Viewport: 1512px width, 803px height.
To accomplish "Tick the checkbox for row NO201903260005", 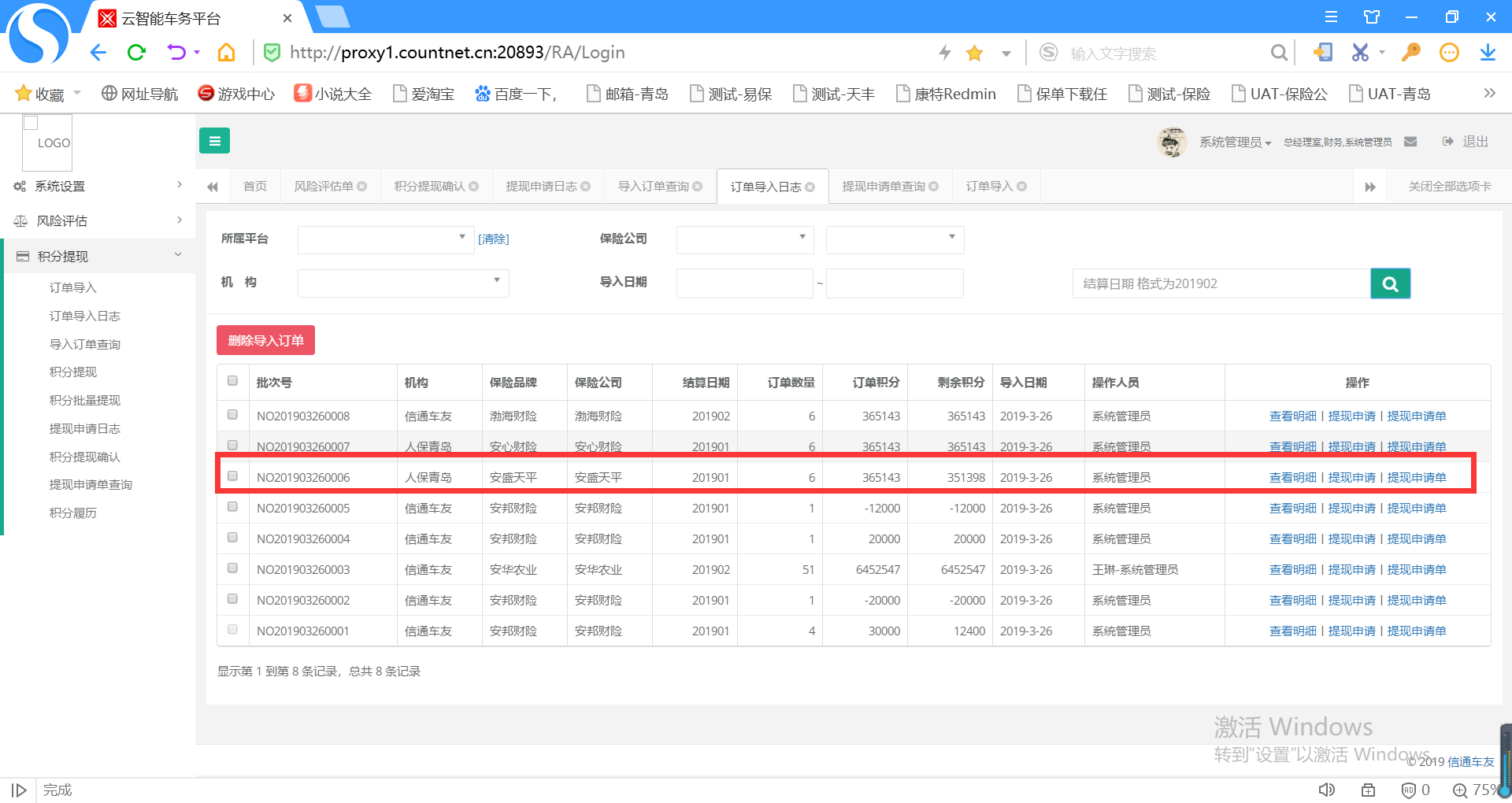I will pos(232,507).
